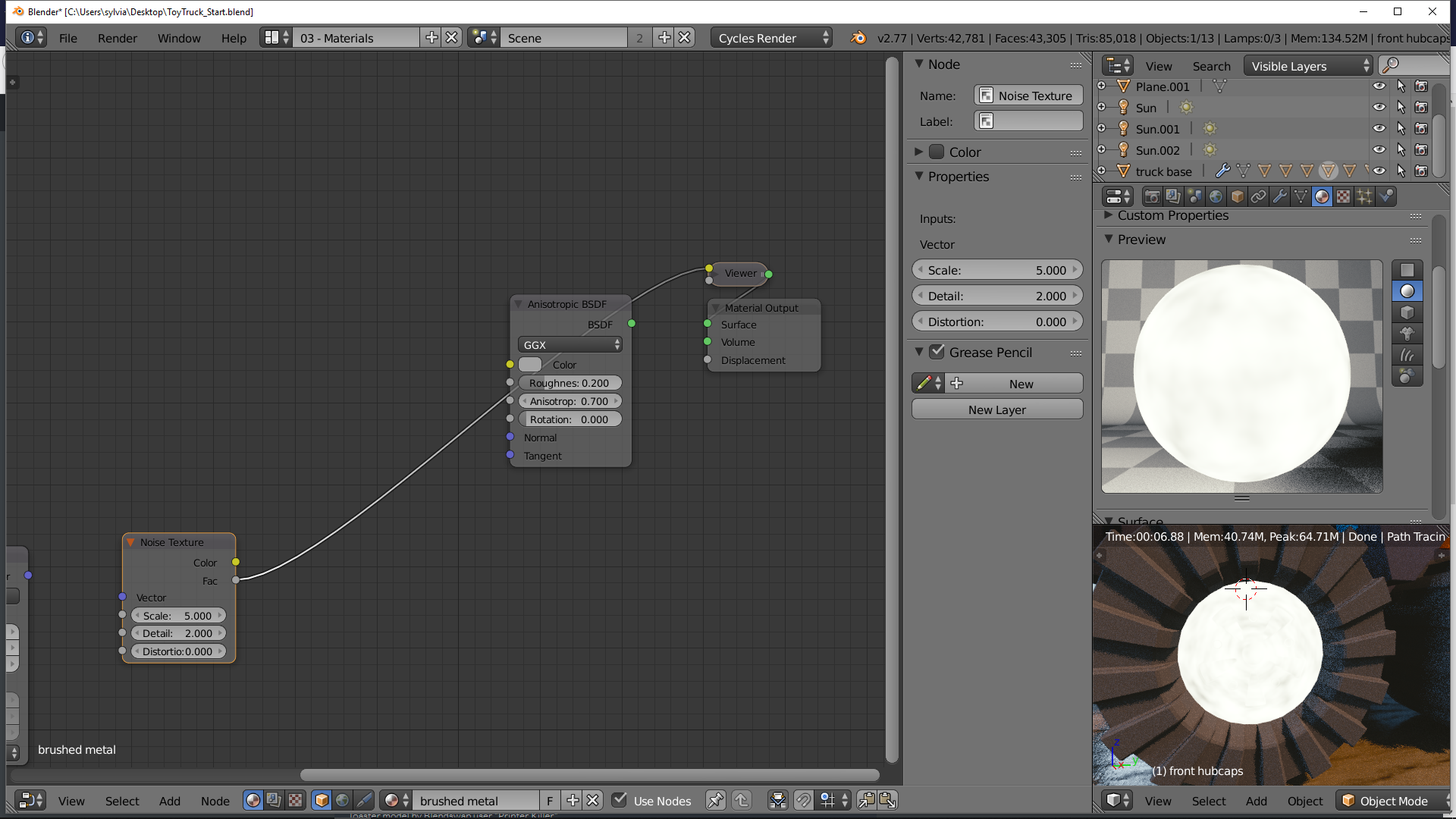Switch to the Texture properties checker tab

click(x=1343, y=196)
